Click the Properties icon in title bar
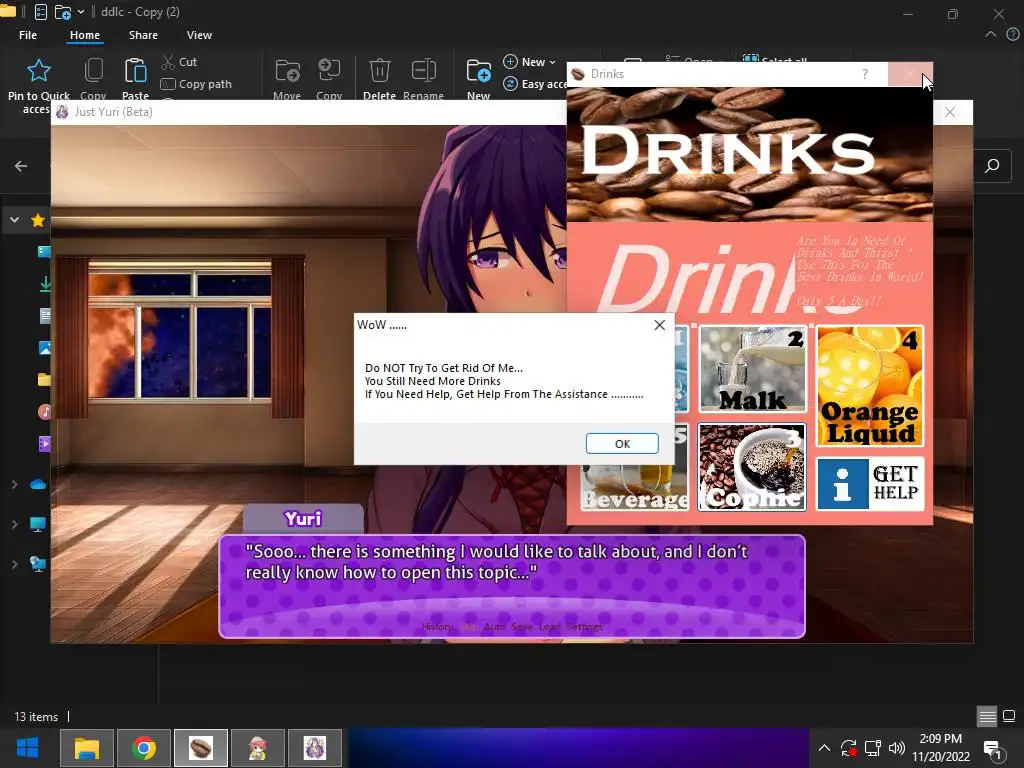 pos(40,12)
